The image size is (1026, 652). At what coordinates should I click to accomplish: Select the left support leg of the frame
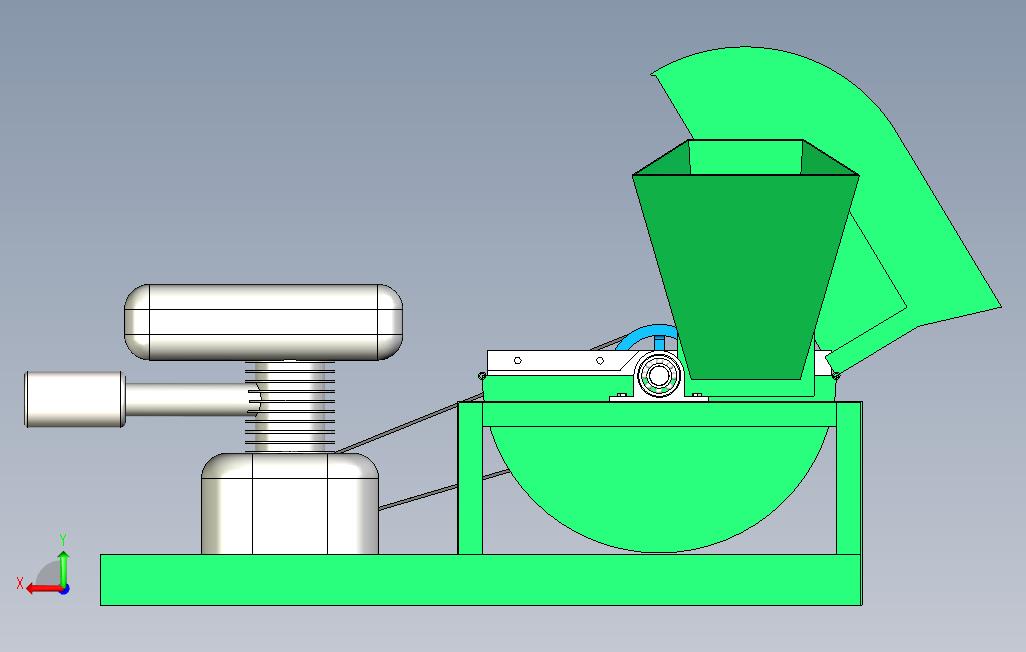[x=470, y=479]
